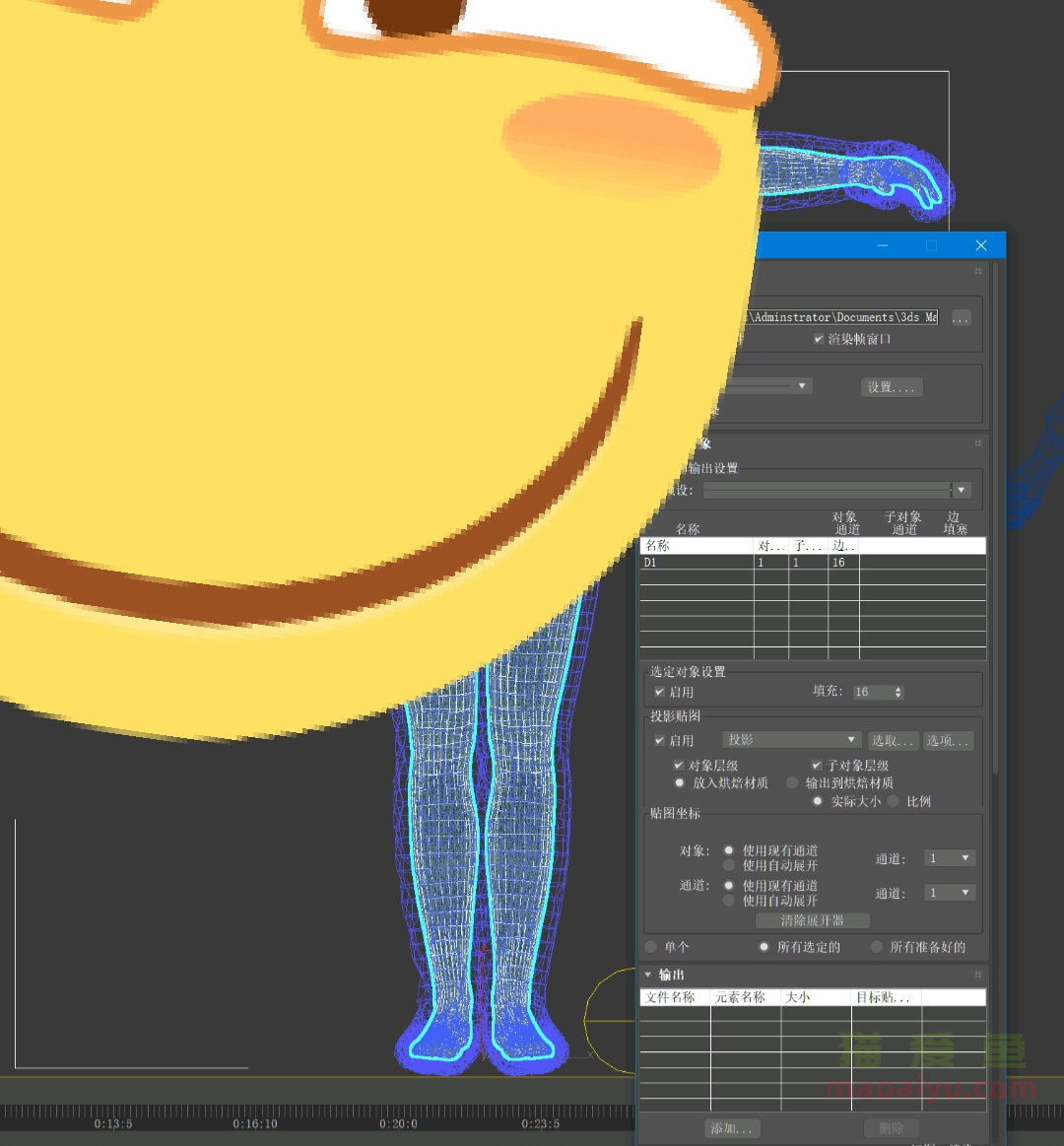The height and width of the screenshot is (1146, 1064).
Task: Collapse the 输出 rollout
Action: [648, 975]
